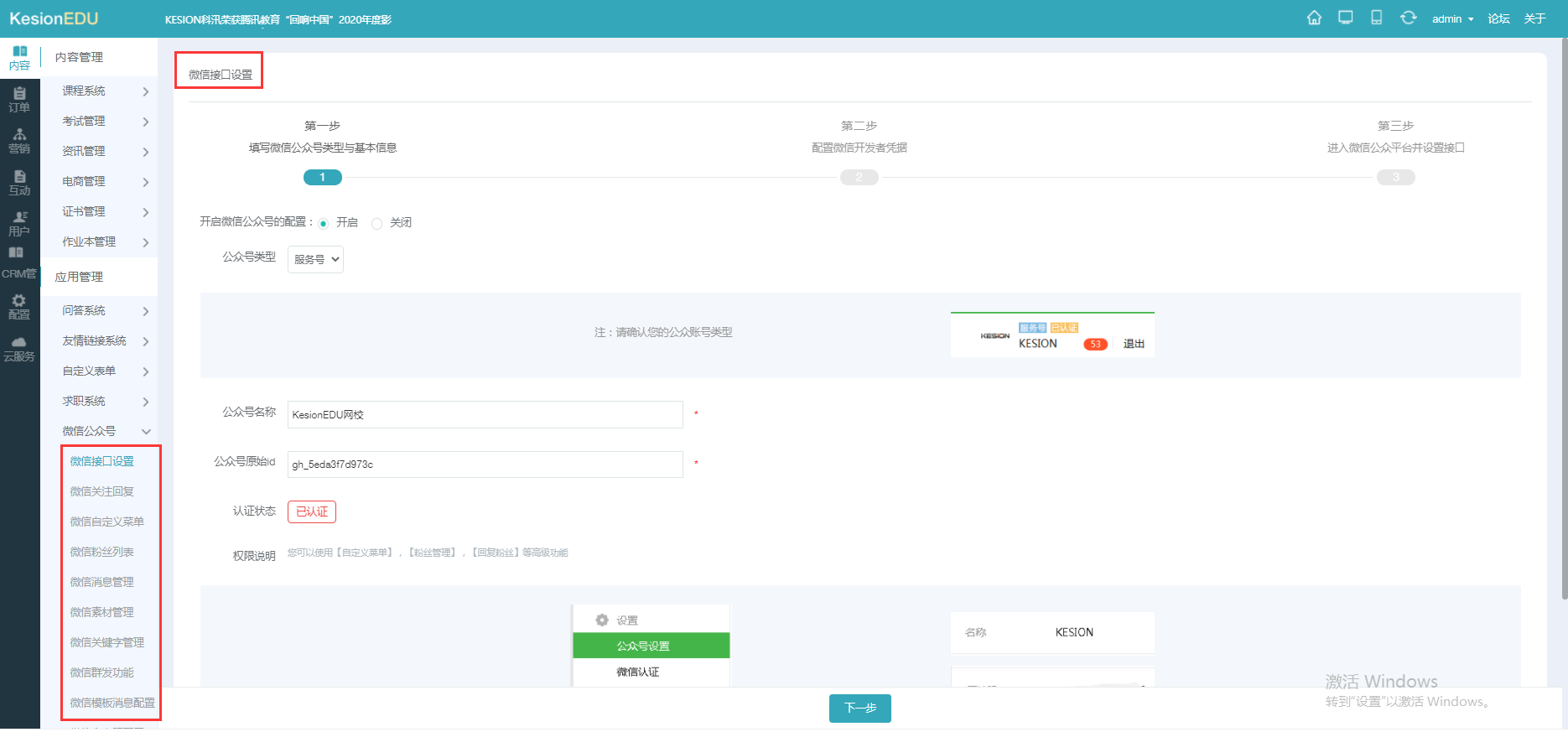Click the refresh cache icon

(x=1409, y=18)
